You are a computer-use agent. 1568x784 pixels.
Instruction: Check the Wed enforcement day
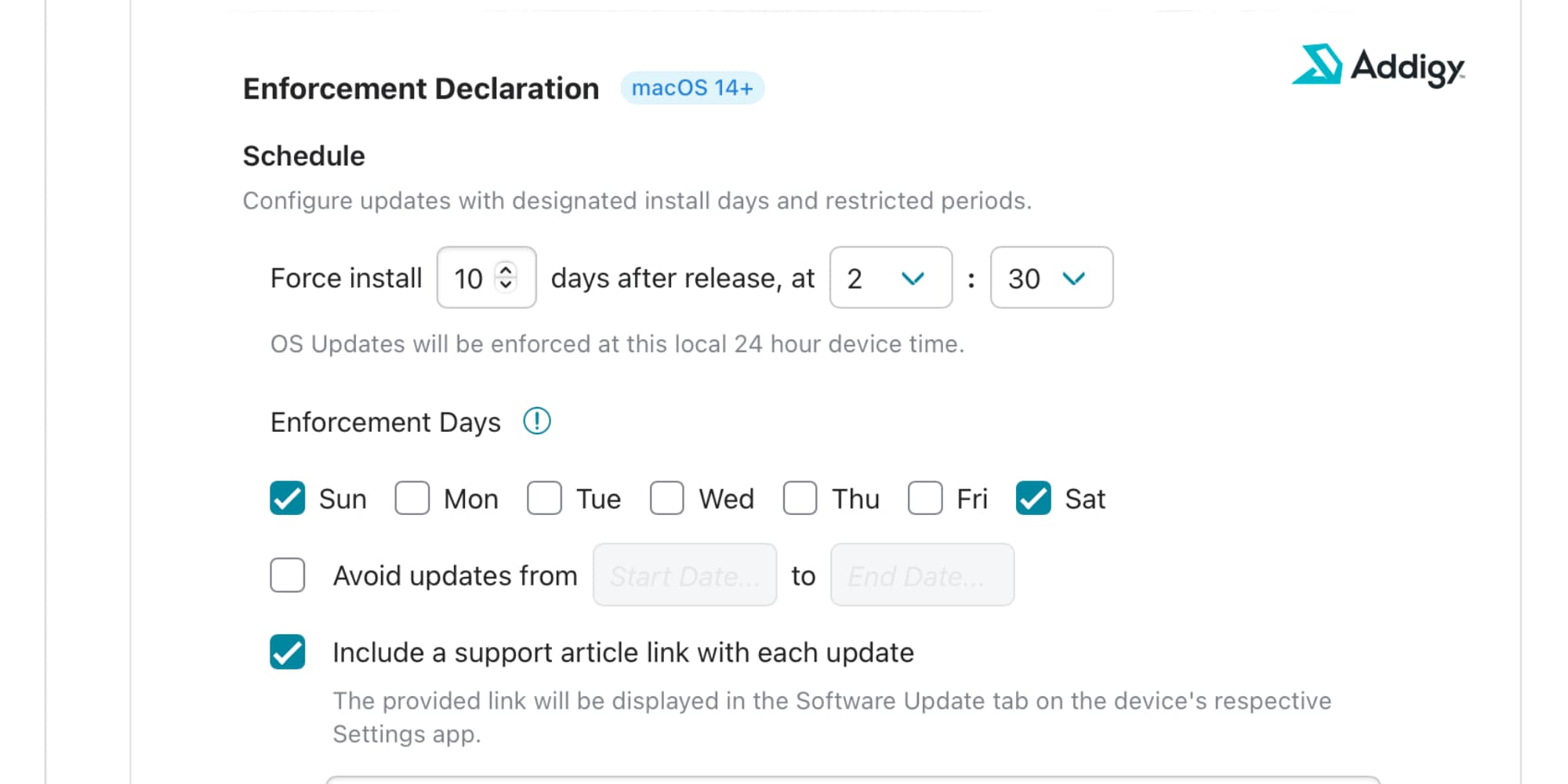pos(666,498)
